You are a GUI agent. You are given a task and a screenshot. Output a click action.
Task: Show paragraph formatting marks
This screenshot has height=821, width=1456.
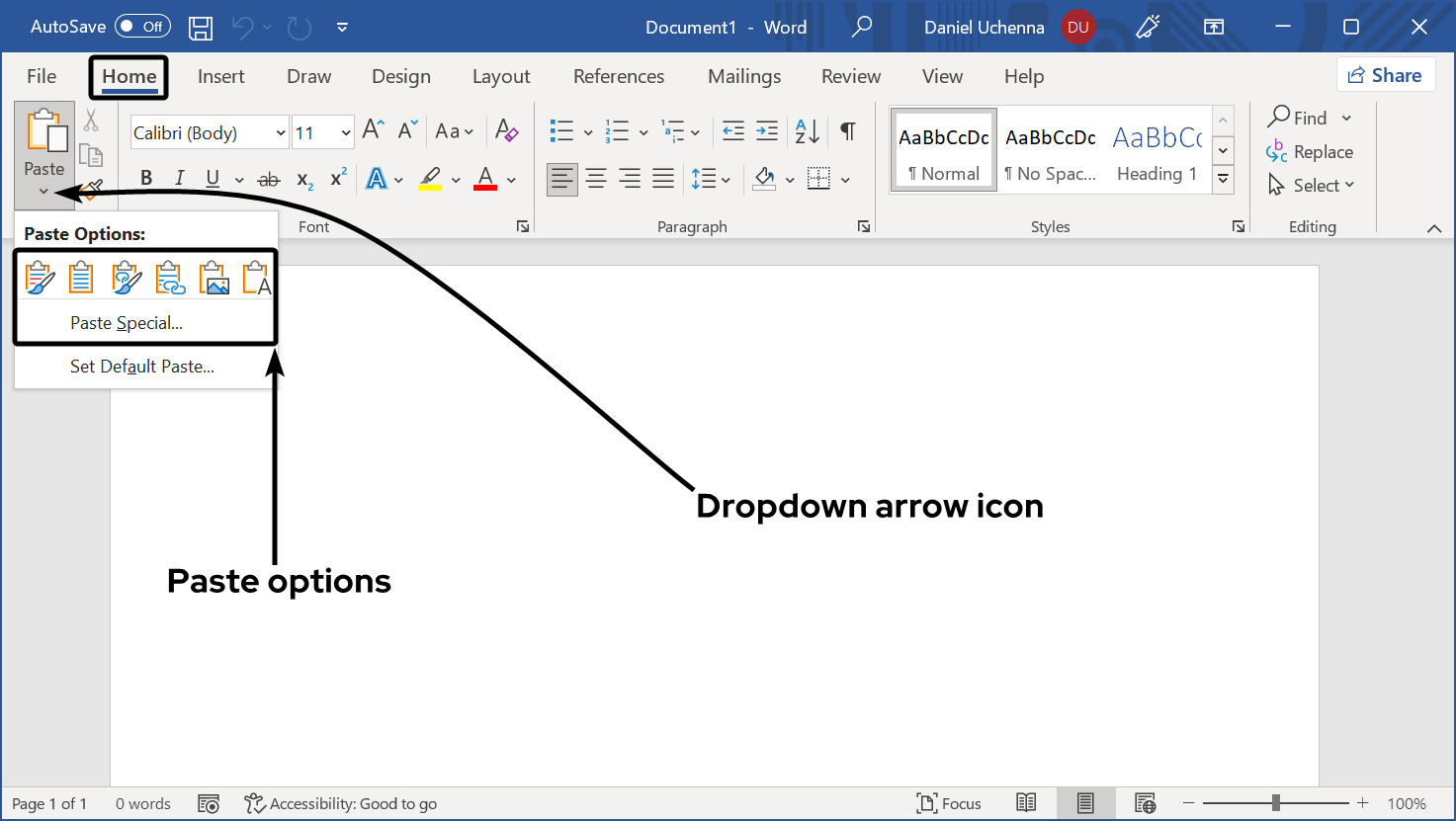click(847, 130)
